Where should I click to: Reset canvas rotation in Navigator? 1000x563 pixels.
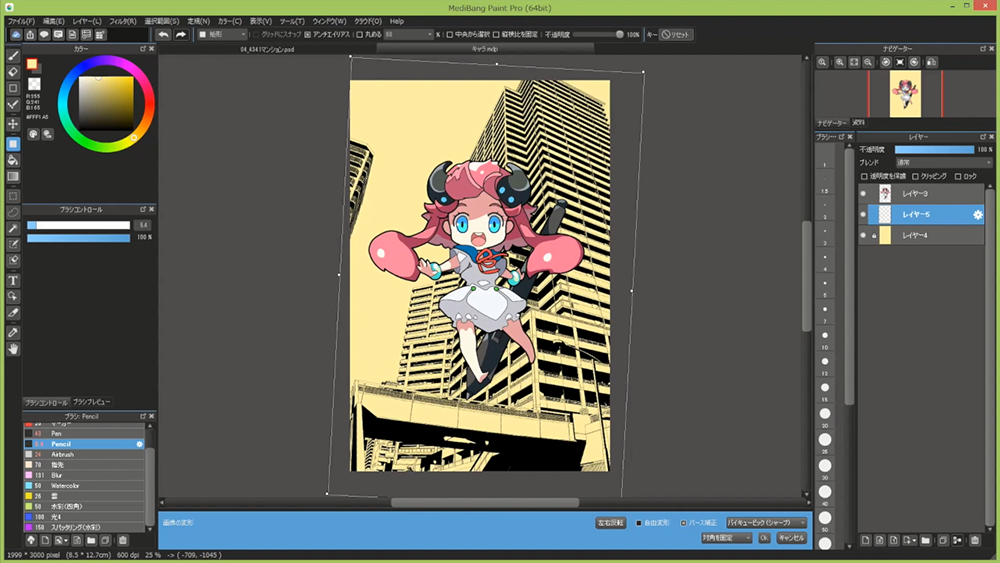[x=900, y=62]
